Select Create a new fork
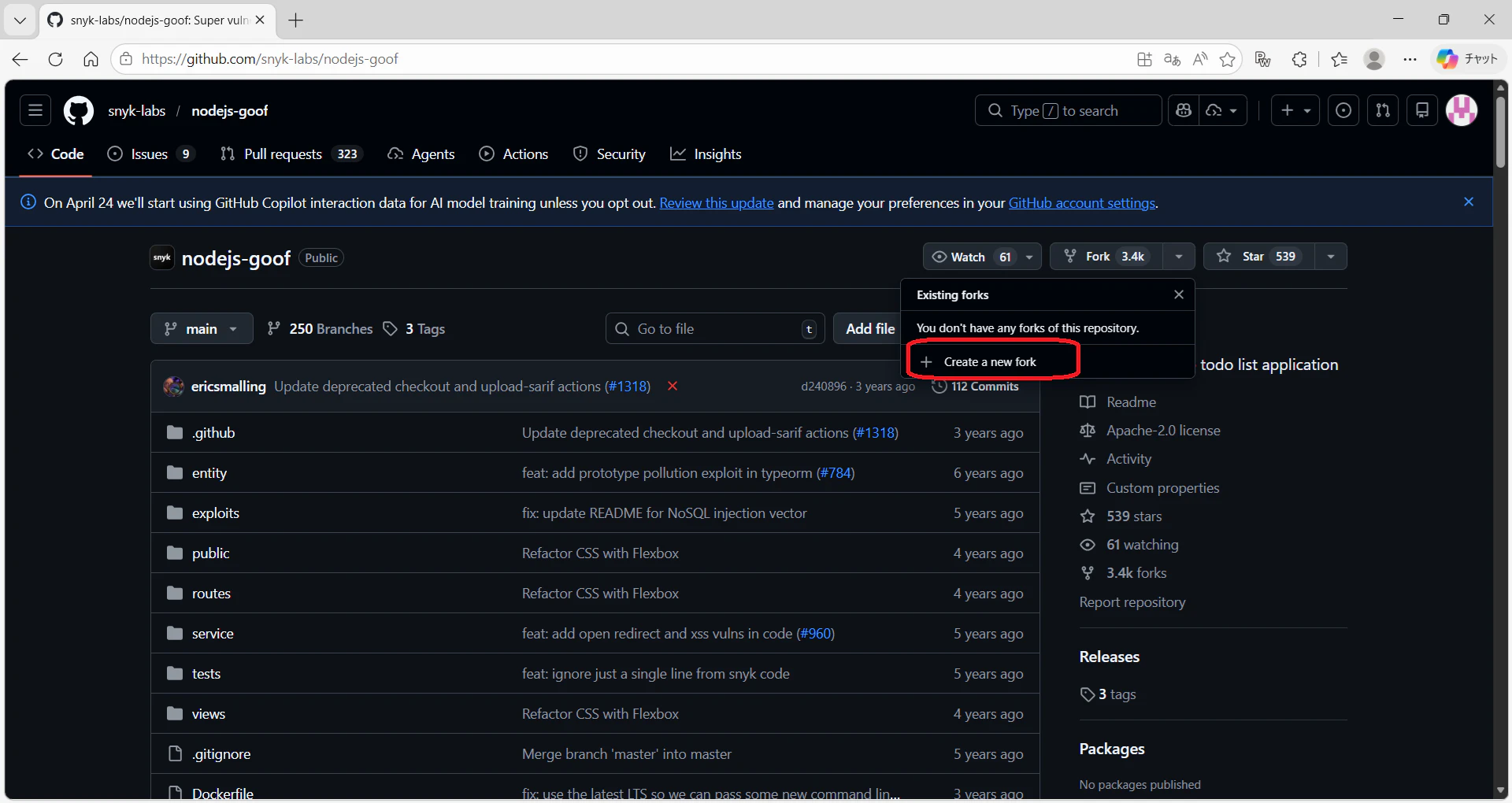This screenshot has height=803, width=1512. tap(992, 361)
